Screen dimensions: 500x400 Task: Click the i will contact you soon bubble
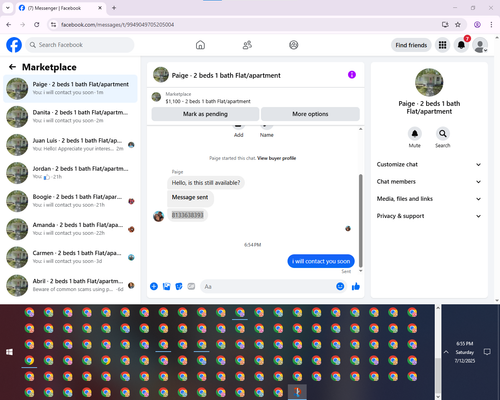point(321,261)
